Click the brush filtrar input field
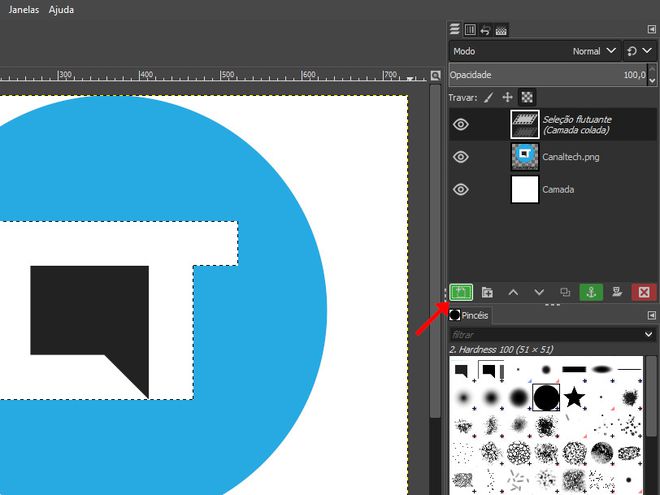660x495 pixels. point(545,335)
